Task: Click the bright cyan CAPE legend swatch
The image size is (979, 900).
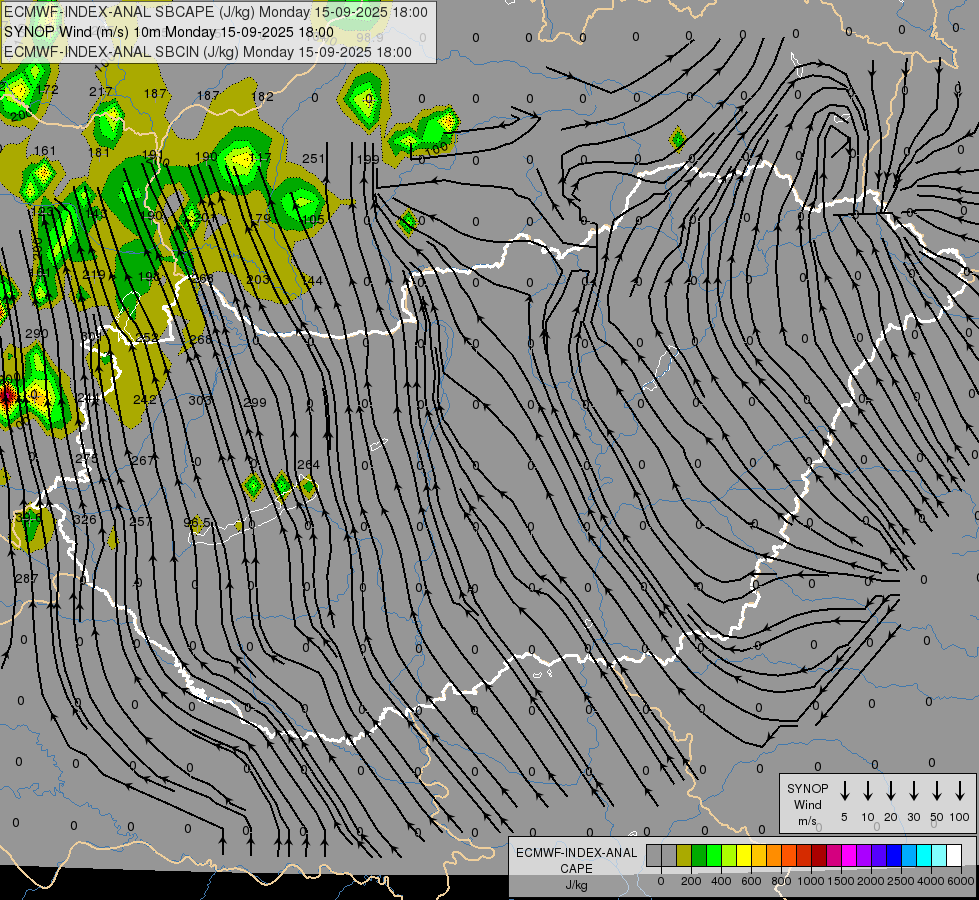Action: [923, 856]
